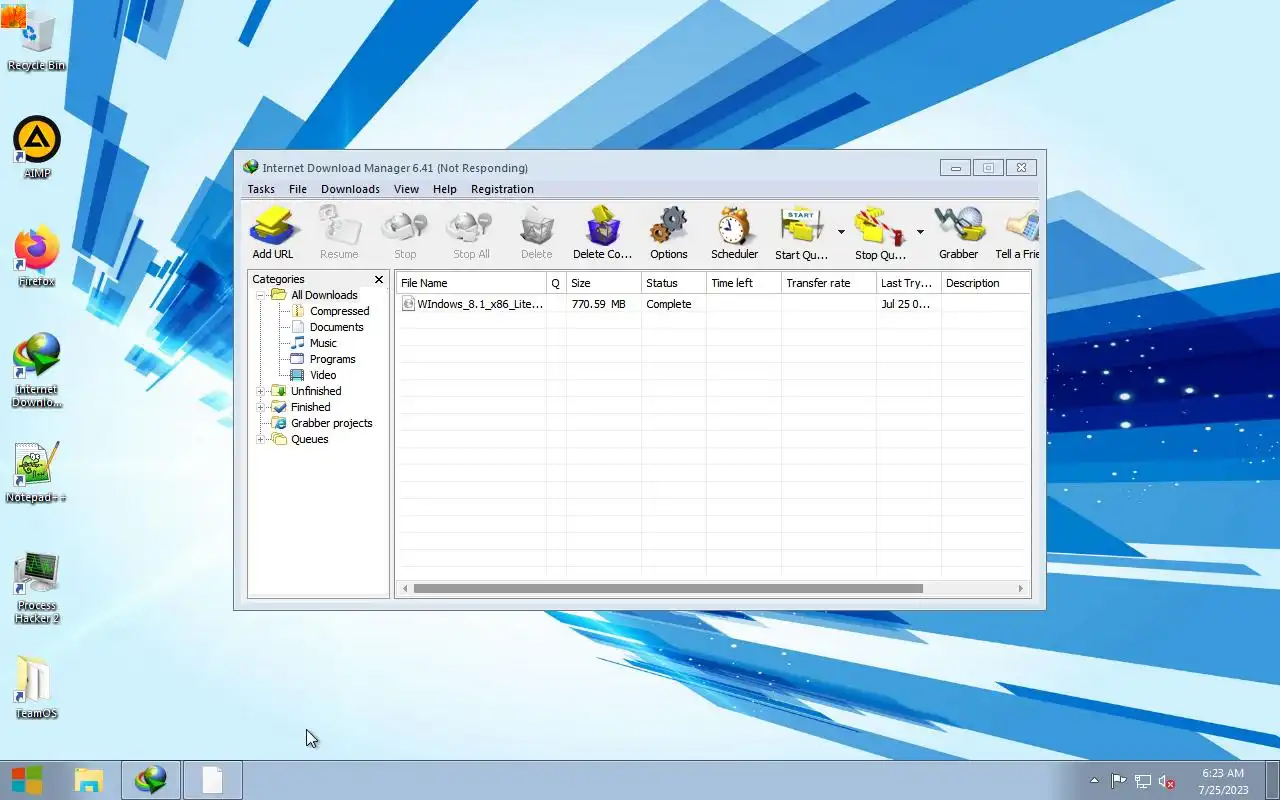Expand the Queues tree node
This screenshot has width=1280, height=800.
point(261,439)
